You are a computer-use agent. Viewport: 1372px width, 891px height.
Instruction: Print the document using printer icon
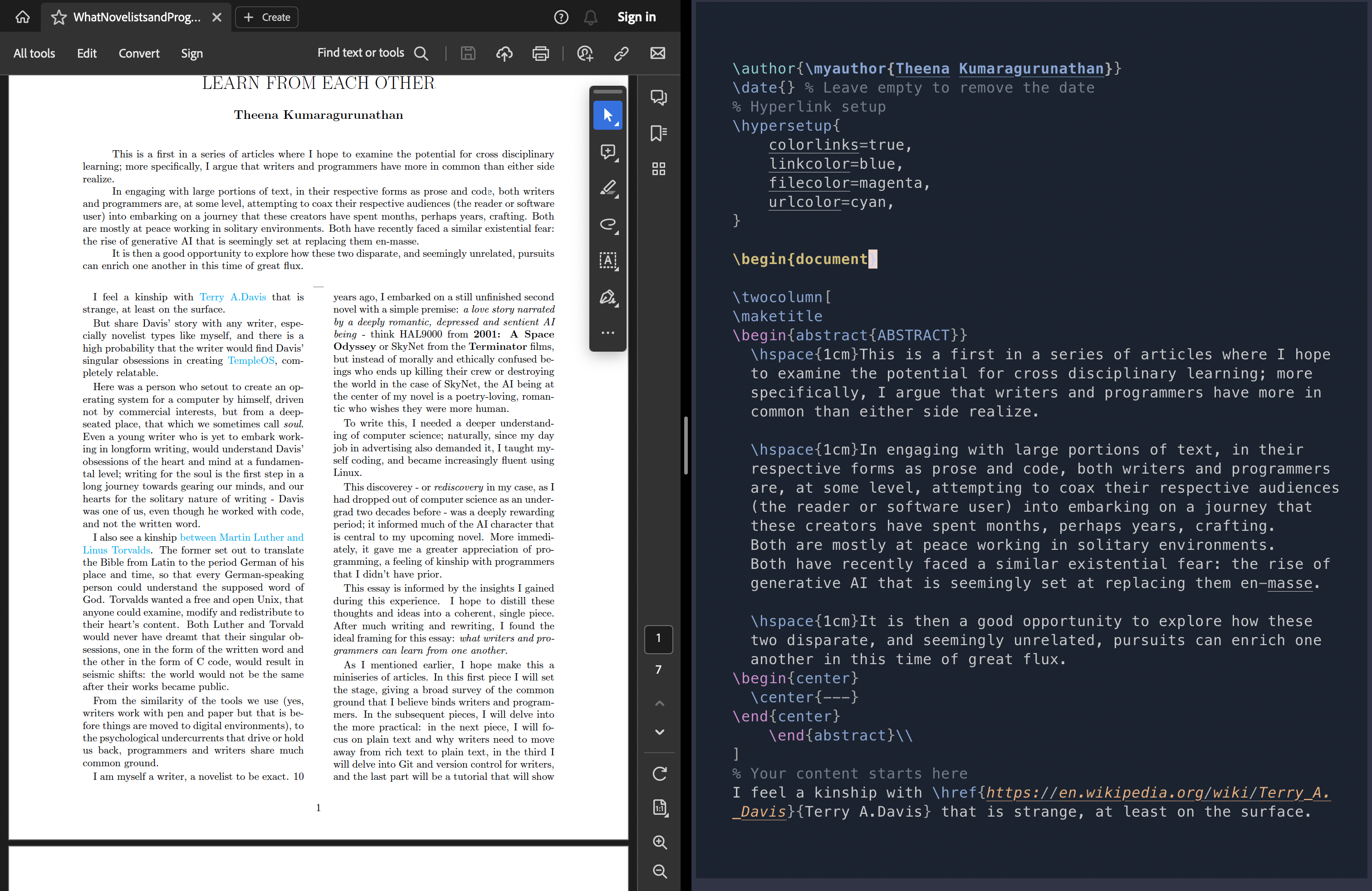point(540,54)
